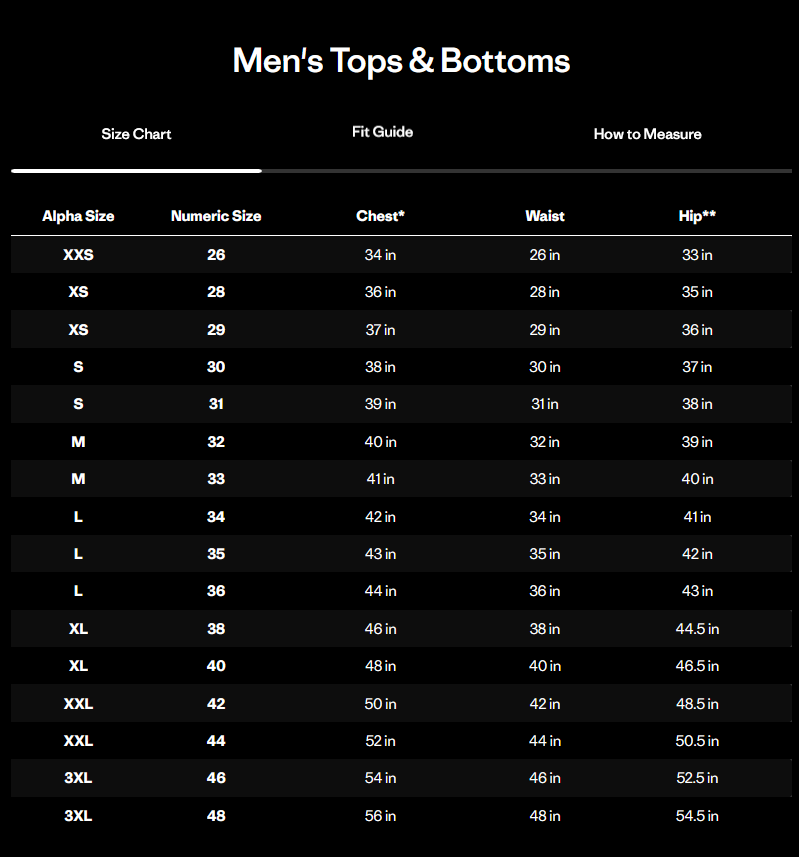The width and height of the screenshot is (799, 857).
Task: Select the 50.5 in hip cell
Action: pos(697,741)
